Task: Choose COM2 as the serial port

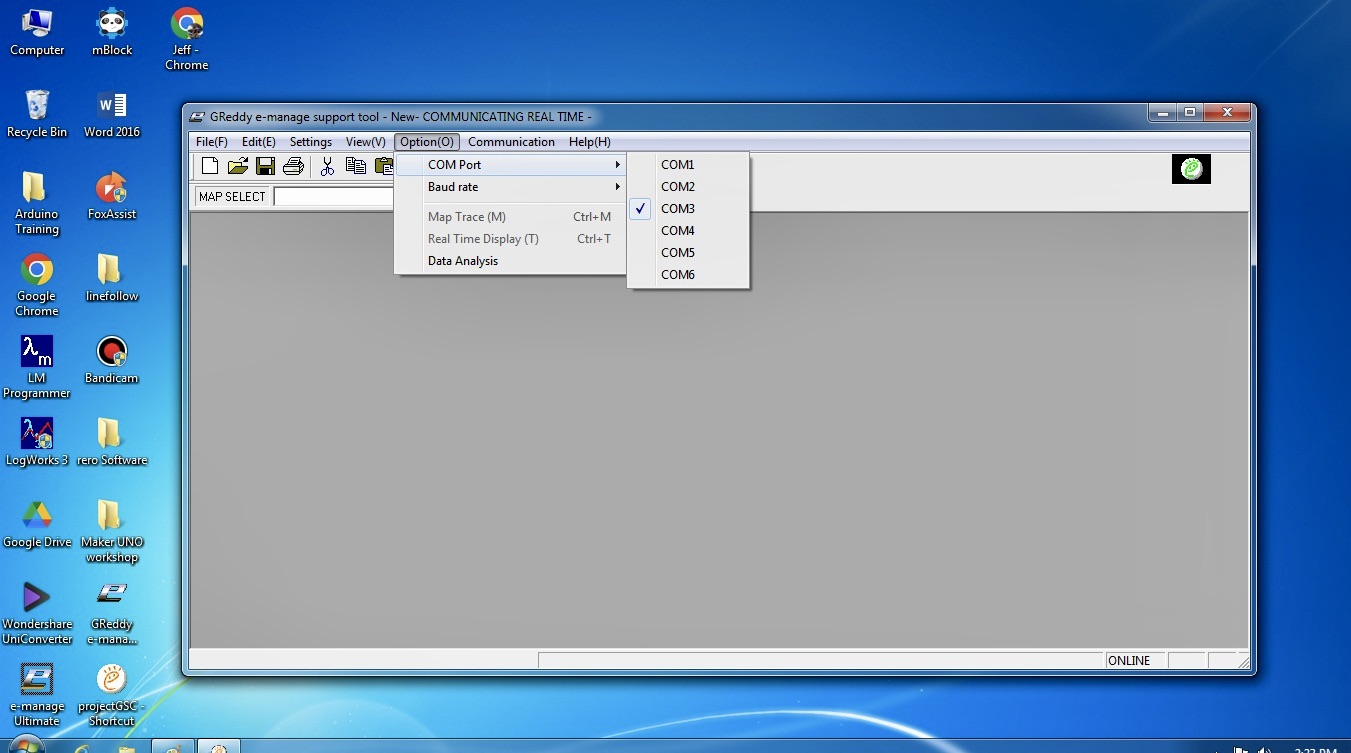Action: point(688,187)
